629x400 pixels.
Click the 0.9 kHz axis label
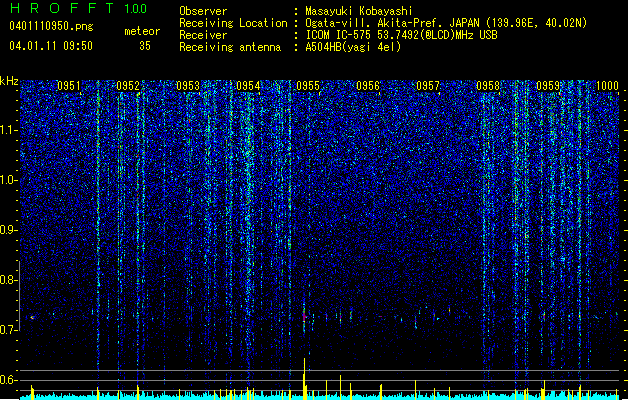coord(9,230)
